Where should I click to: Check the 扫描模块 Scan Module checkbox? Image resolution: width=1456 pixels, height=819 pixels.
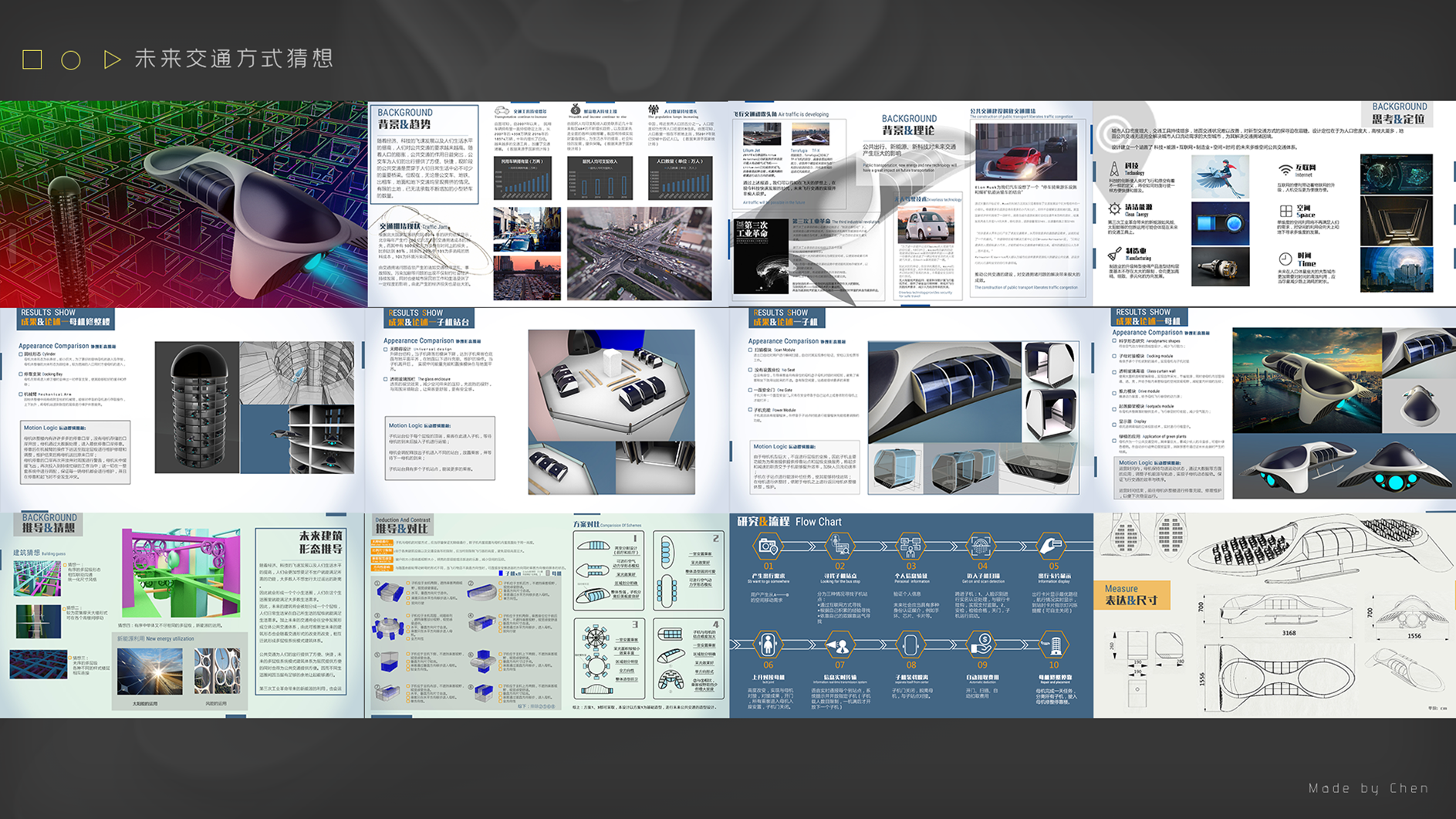749,350
